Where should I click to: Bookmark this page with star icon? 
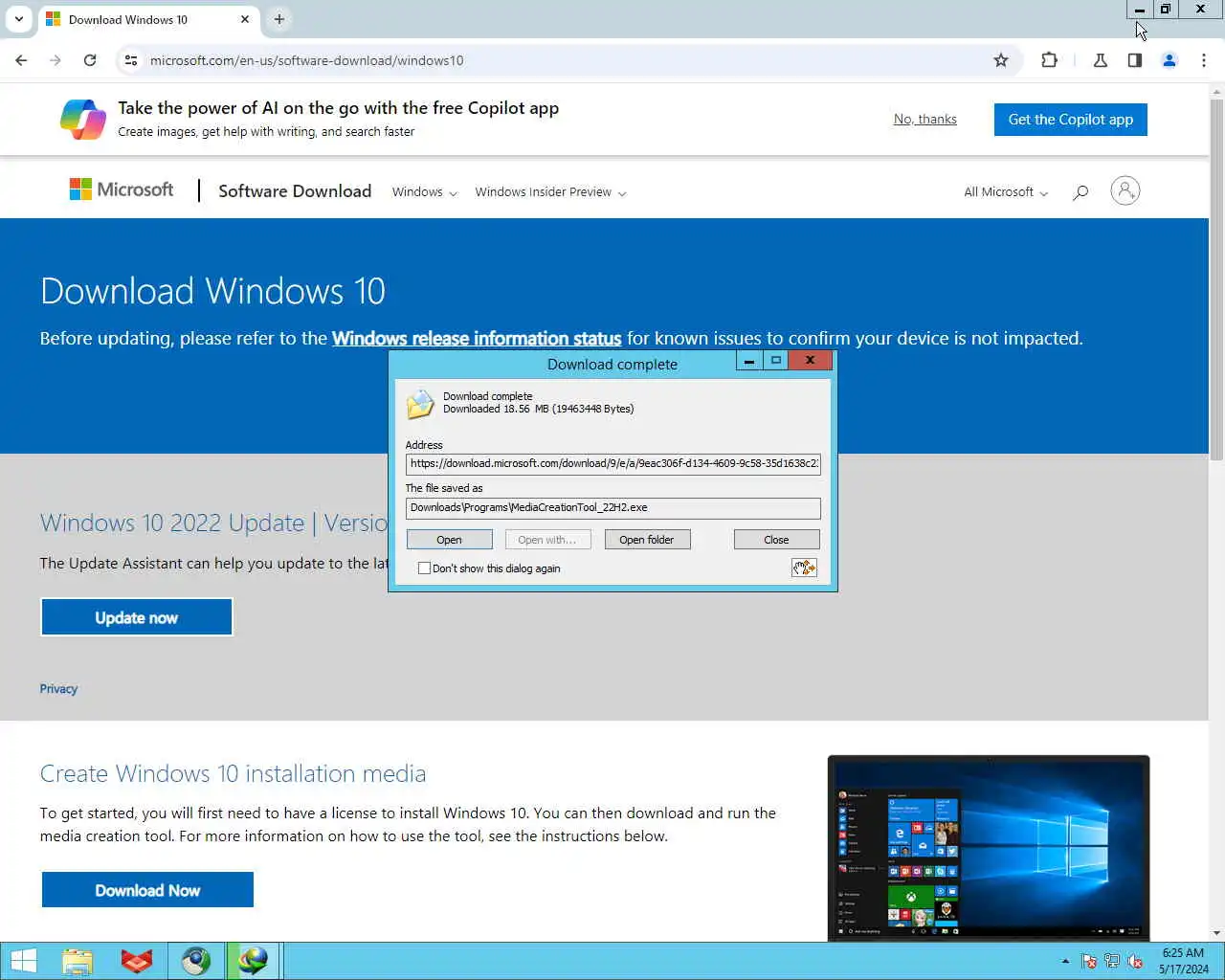1001,60
